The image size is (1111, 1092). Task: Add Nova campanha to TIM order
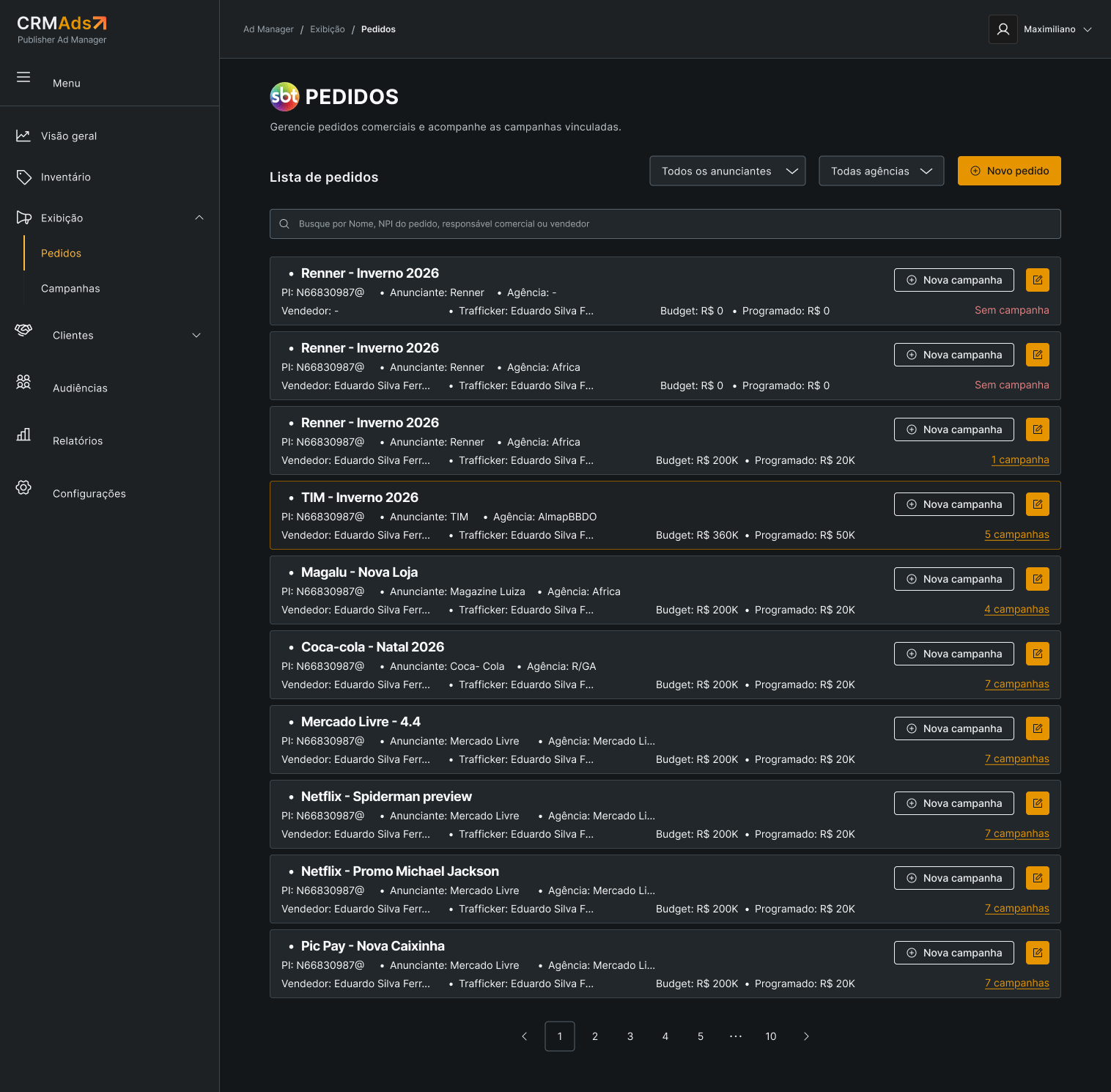[954, 504]
